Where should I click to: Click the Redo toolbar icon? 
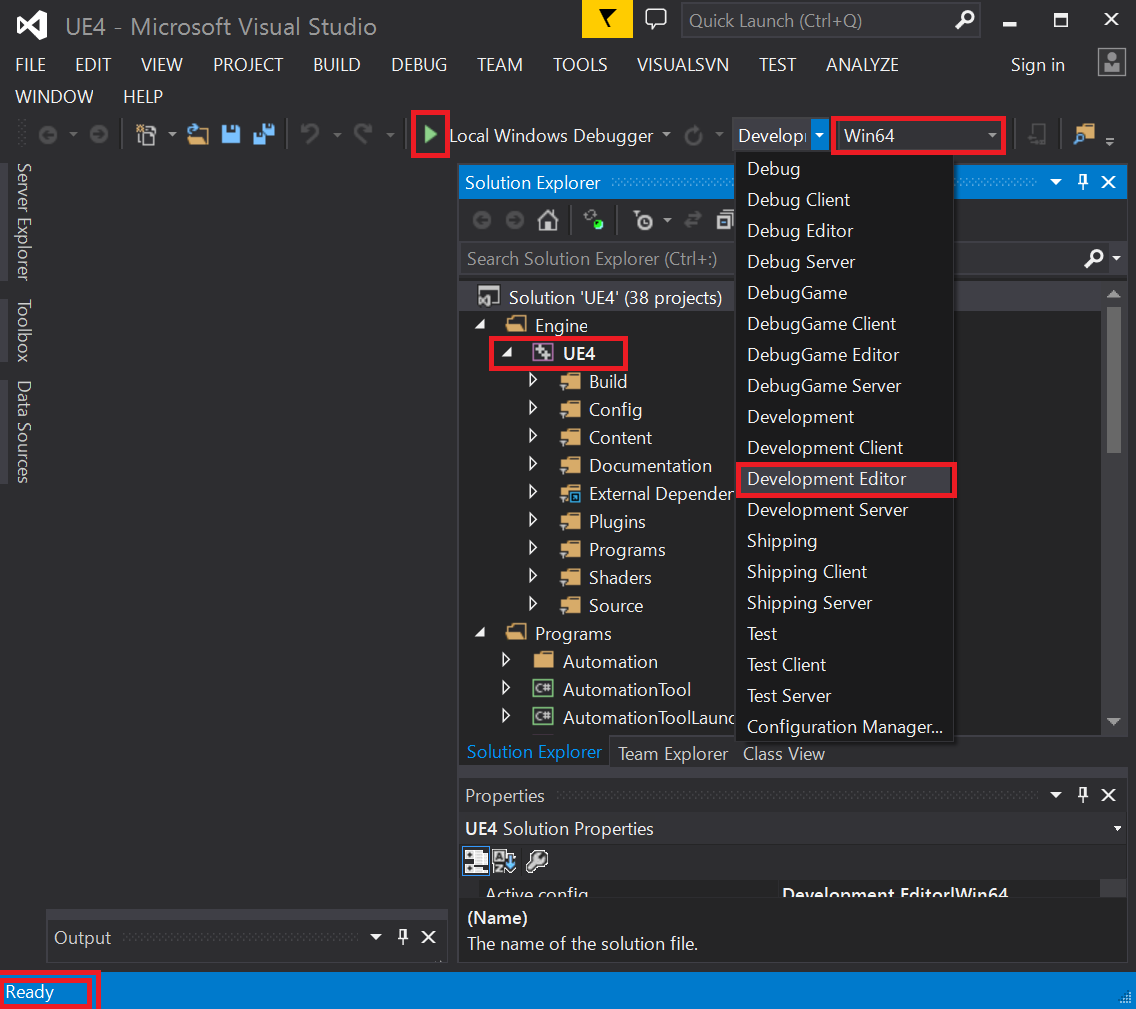click(363, 135)
